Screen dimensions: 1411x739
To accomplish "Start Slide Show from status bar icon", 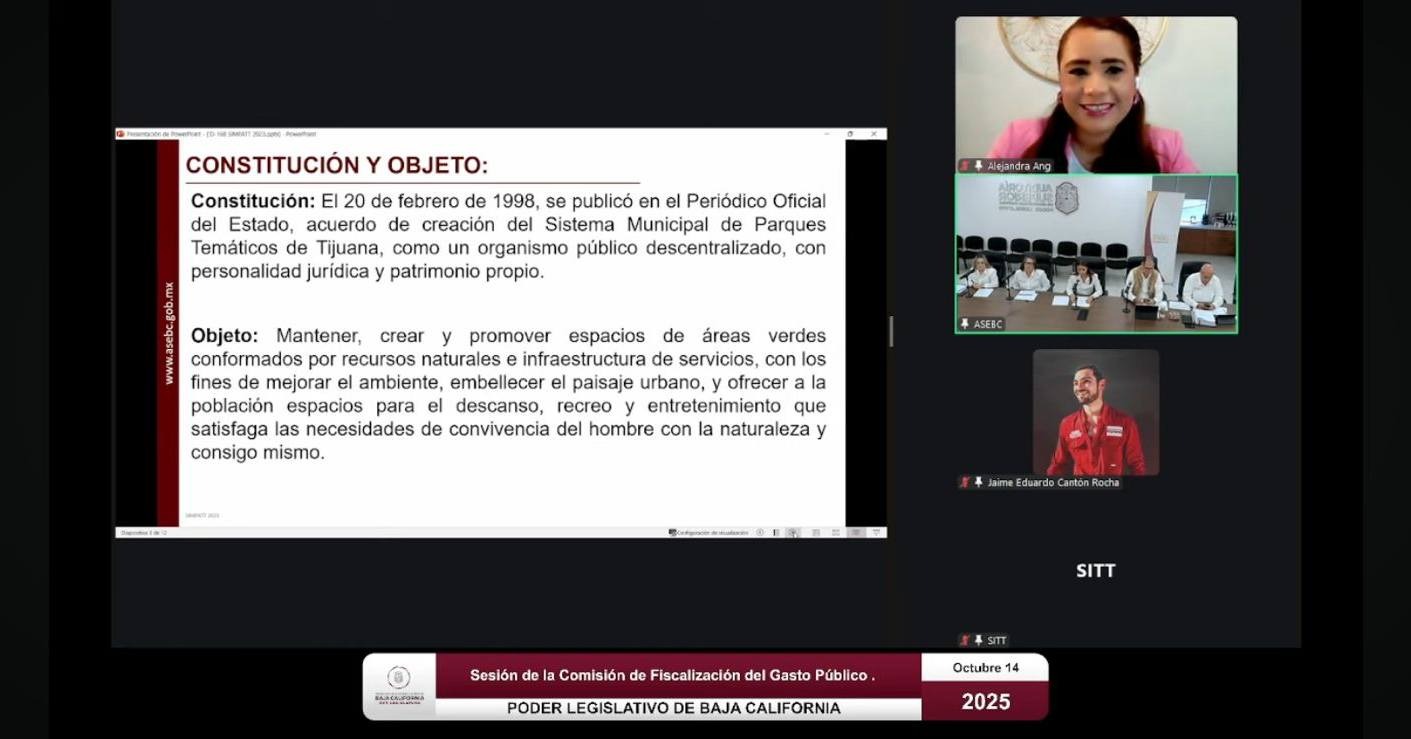I will click(x=856, y=533).
